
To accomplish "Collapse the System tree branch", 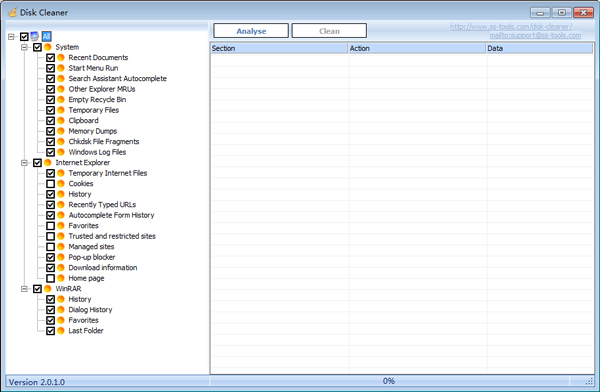I will click(24, 47).
